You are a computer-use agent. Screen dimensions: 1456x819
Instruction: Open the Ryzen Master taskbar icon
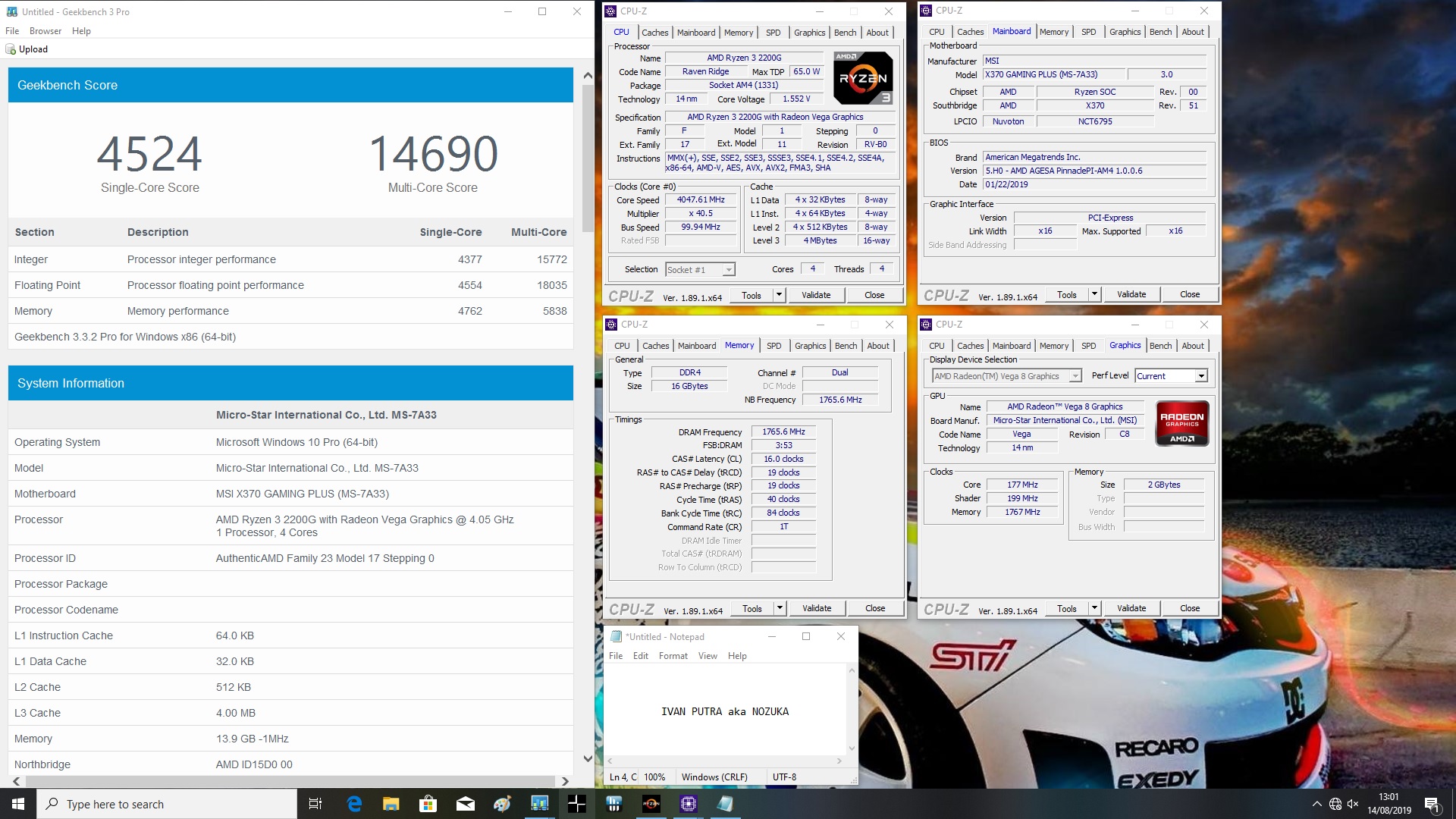pyautogui.click(x=651, y=804)
